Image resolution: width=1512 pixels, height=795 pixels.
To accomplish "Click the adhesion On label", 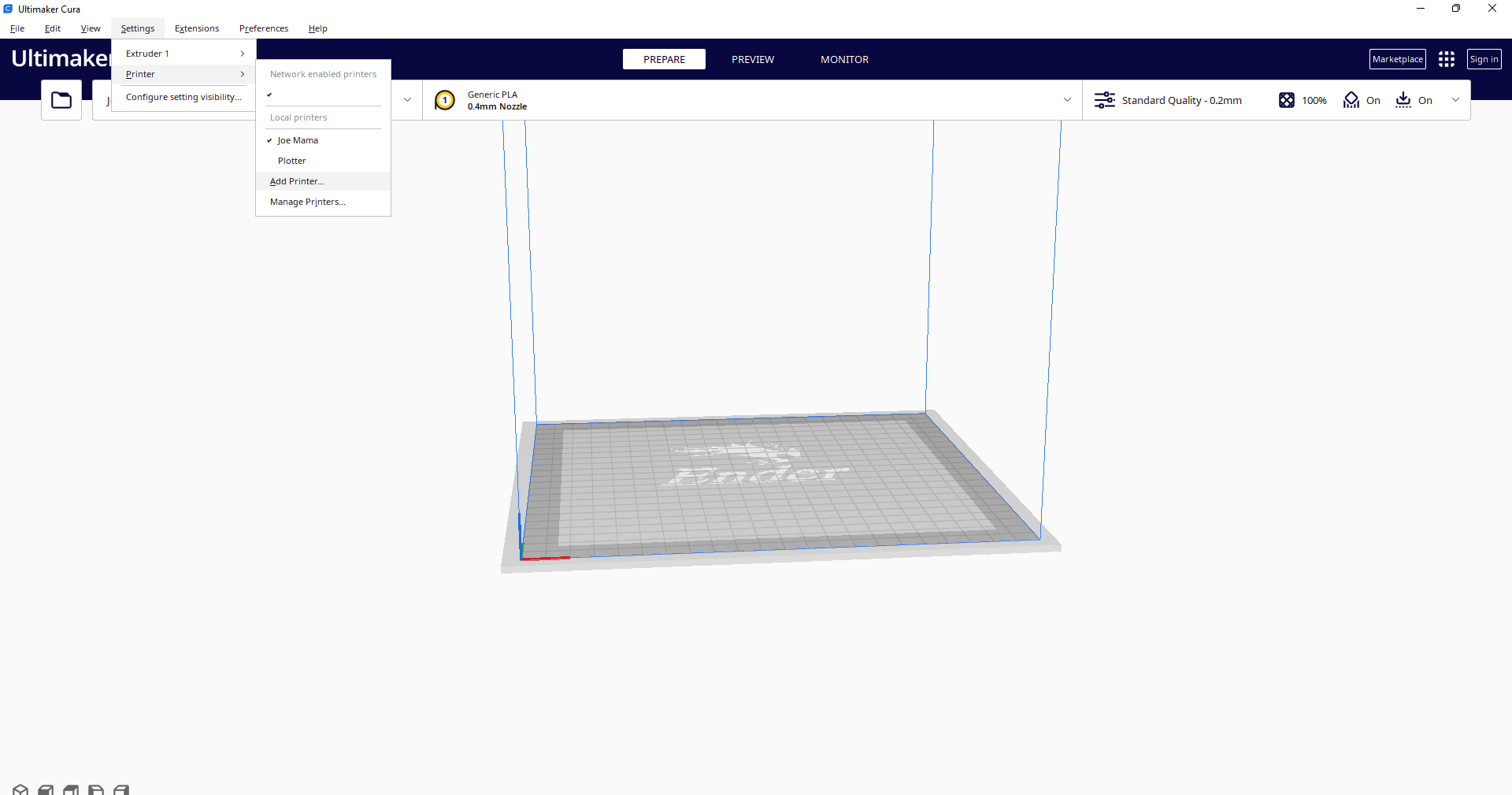I will [1425, 100].
